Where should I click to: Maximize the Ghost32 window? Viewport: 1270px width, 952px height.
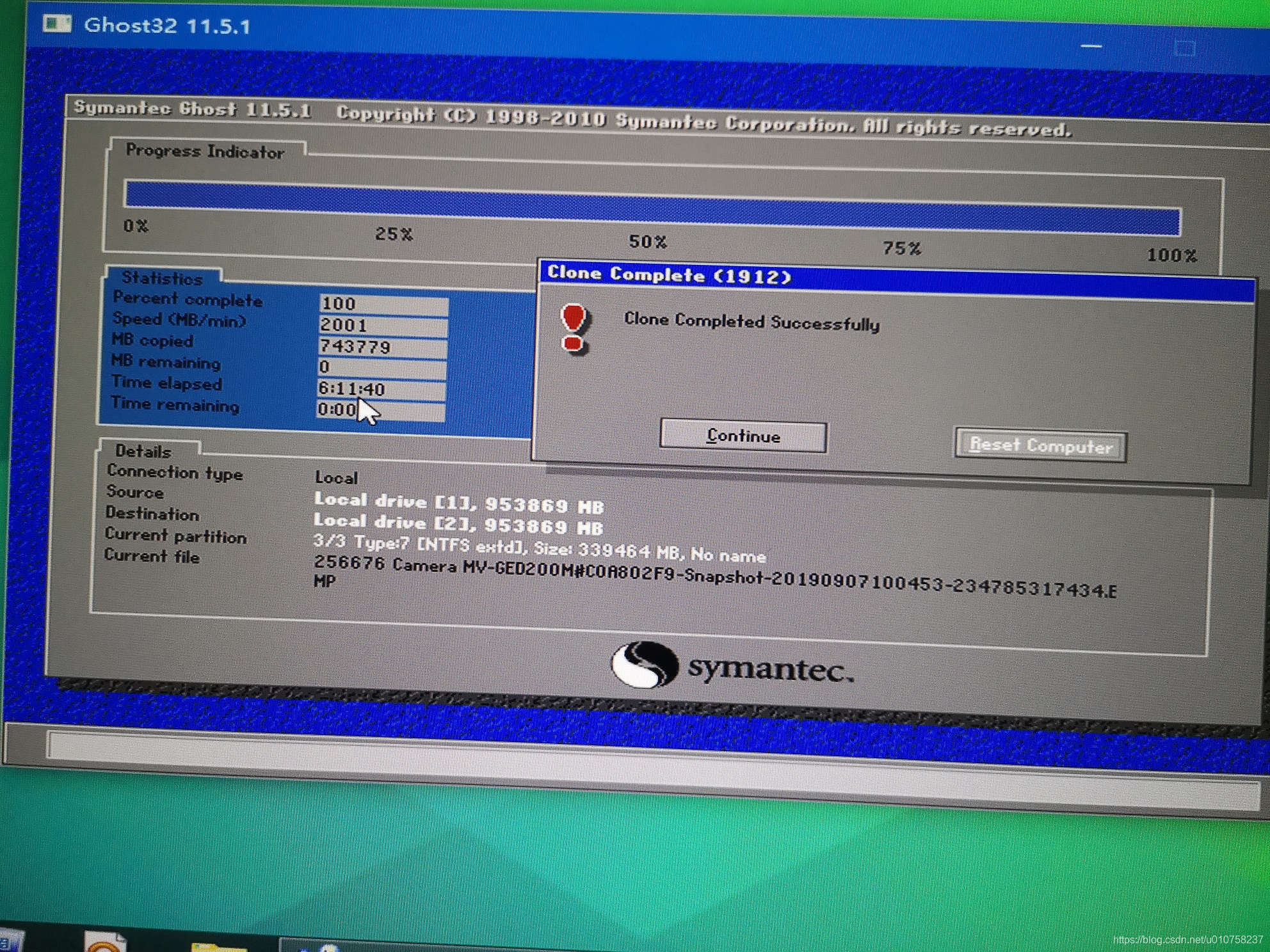click(1185, 49)
